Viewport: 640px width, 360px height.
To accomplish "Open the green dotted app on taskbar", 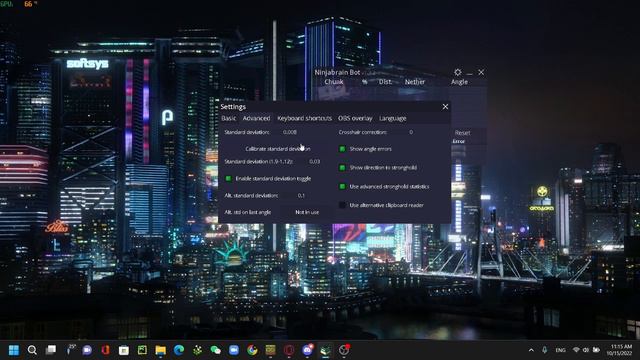I will point(197,350).
